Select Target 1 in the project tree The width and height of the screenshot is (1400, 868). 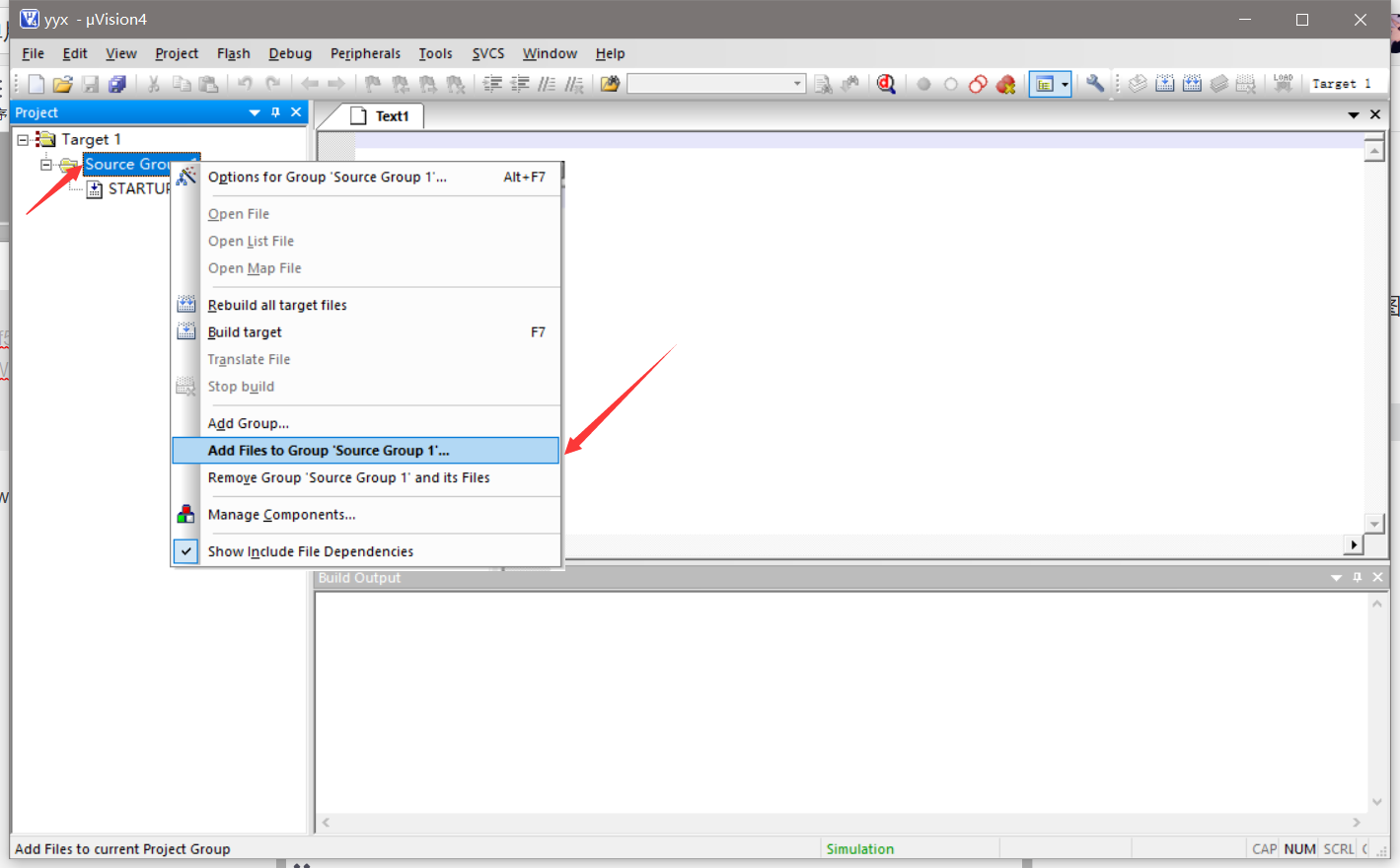91,139
